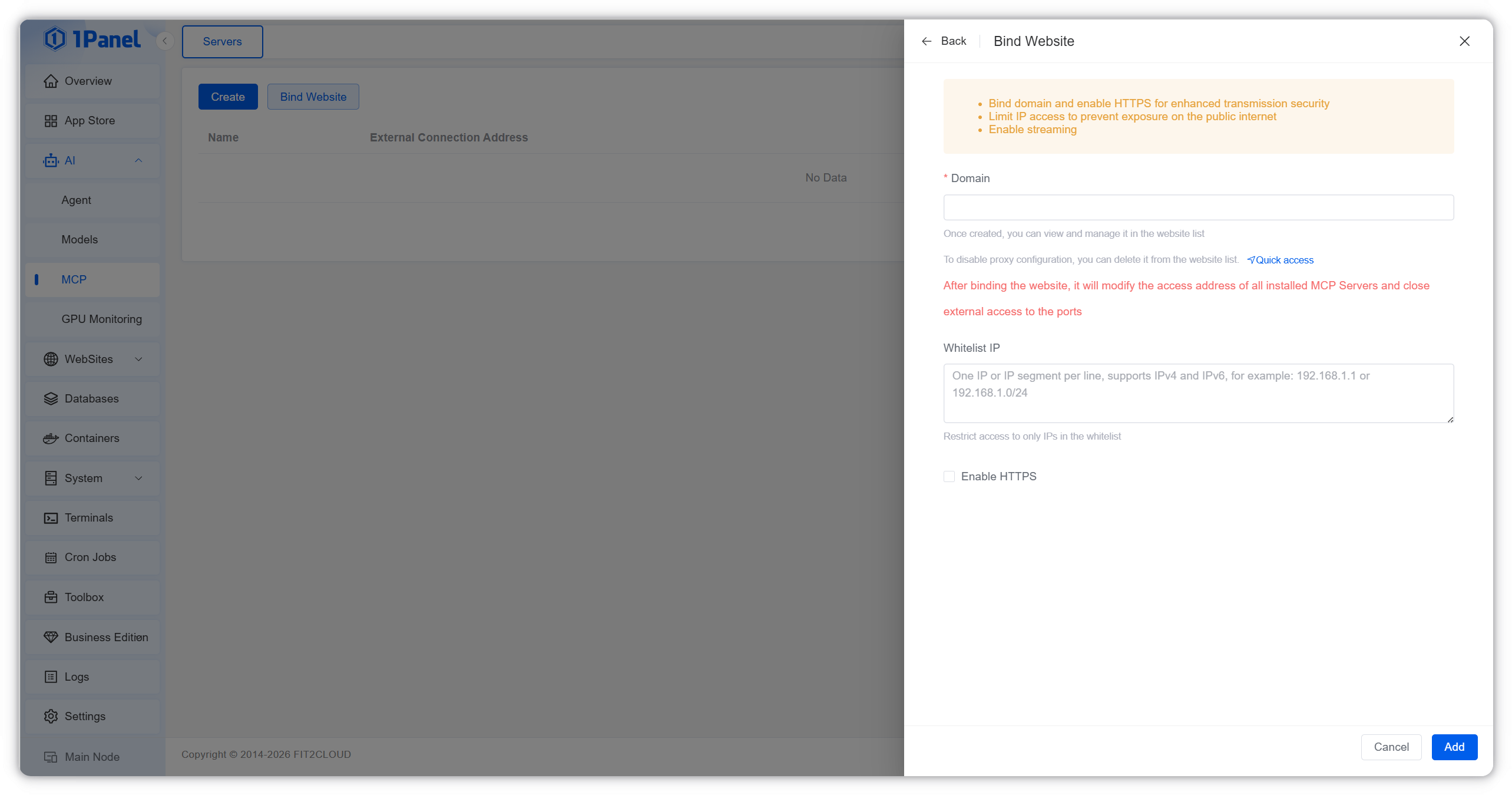Image resolution: width=1512 pixels, height=795 pixels.
Task: Focus the Domain input field
Action: click(x=1199, y=207)
